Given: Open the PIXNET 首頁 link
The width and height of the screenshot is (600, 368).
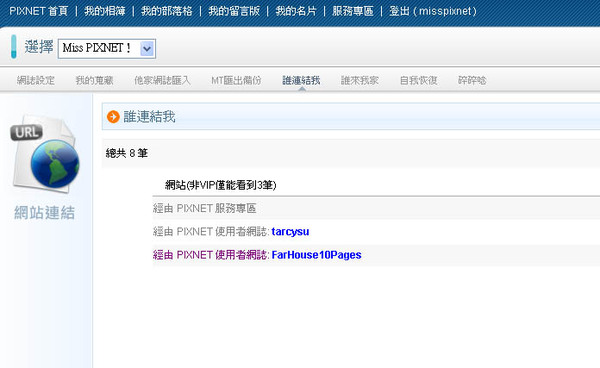Looking at the screenshot, I should coord(39,11).
